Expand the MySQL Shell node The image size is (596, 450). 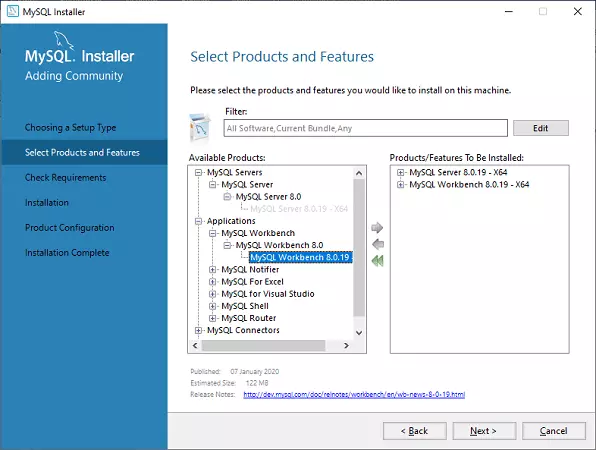[212, 306]
